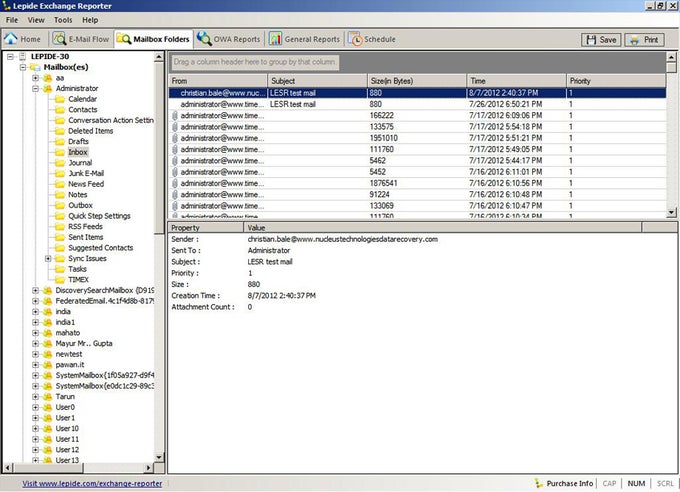
Task: Click the Administrator mailbox icon
Action: pos(48,89)
